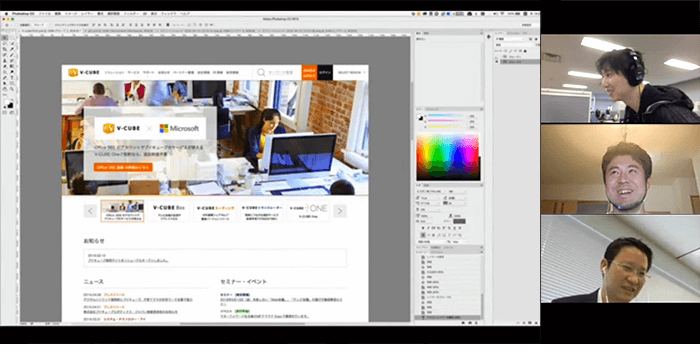Image resolution: width=700 pixels, height=363 pixels.
Task: Click the text color swatch in Character panel
Action: coord(459,221)
